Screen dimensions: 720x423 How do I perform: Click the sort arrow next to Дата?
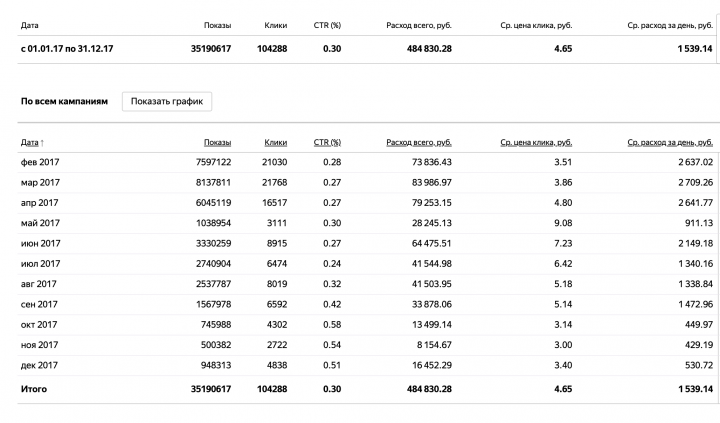[42, 143]
